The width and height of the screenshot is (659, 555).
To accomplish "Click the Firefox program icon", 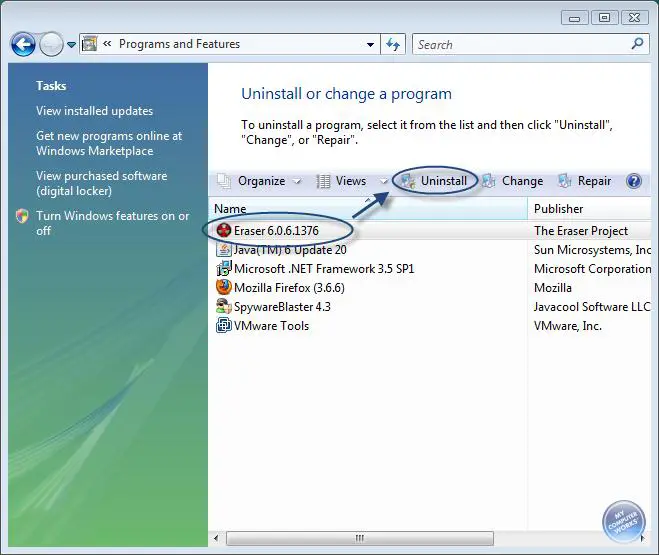I will click(224, 287).
